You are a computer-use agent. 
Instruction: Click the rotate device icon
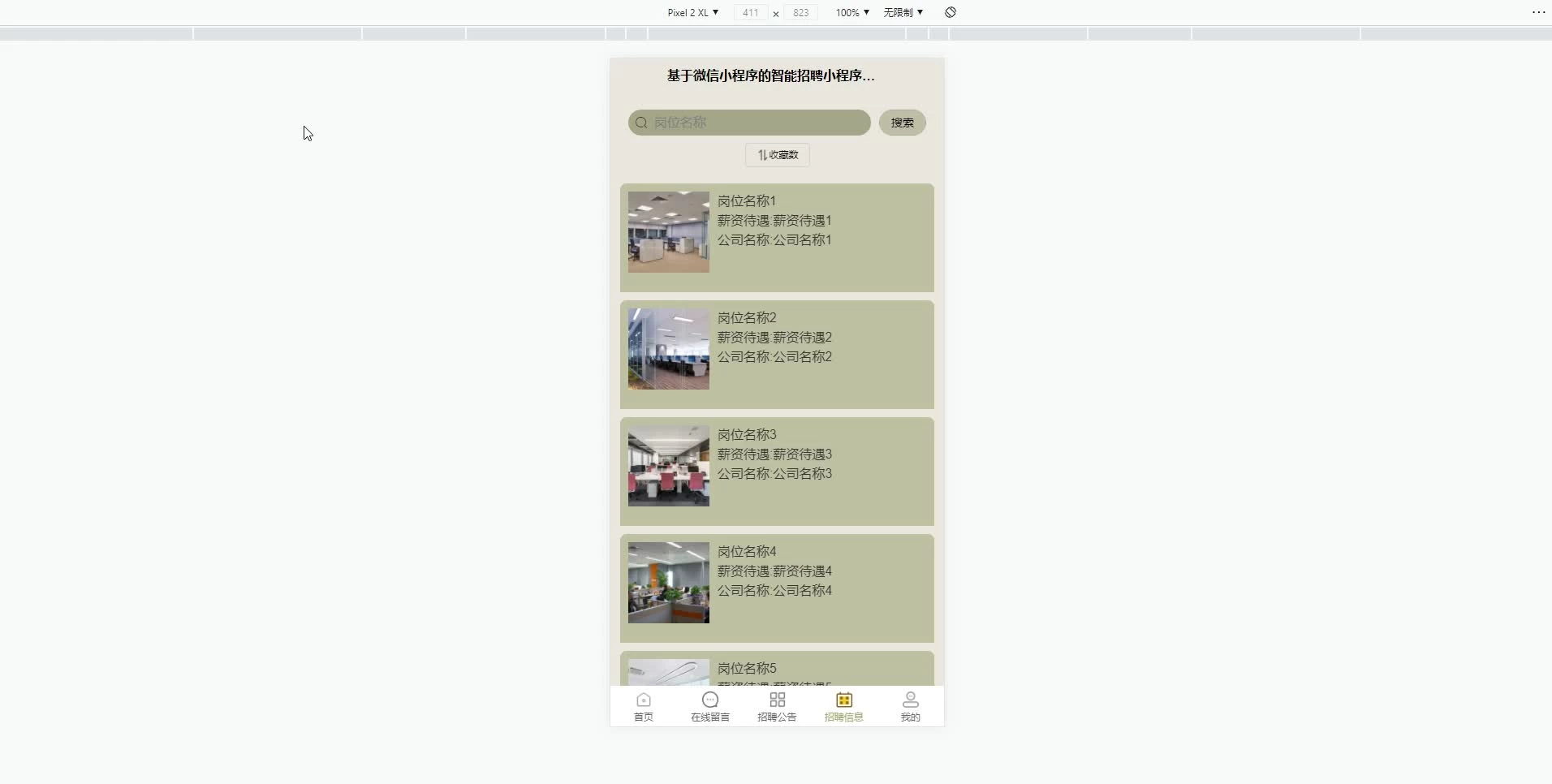951,12
